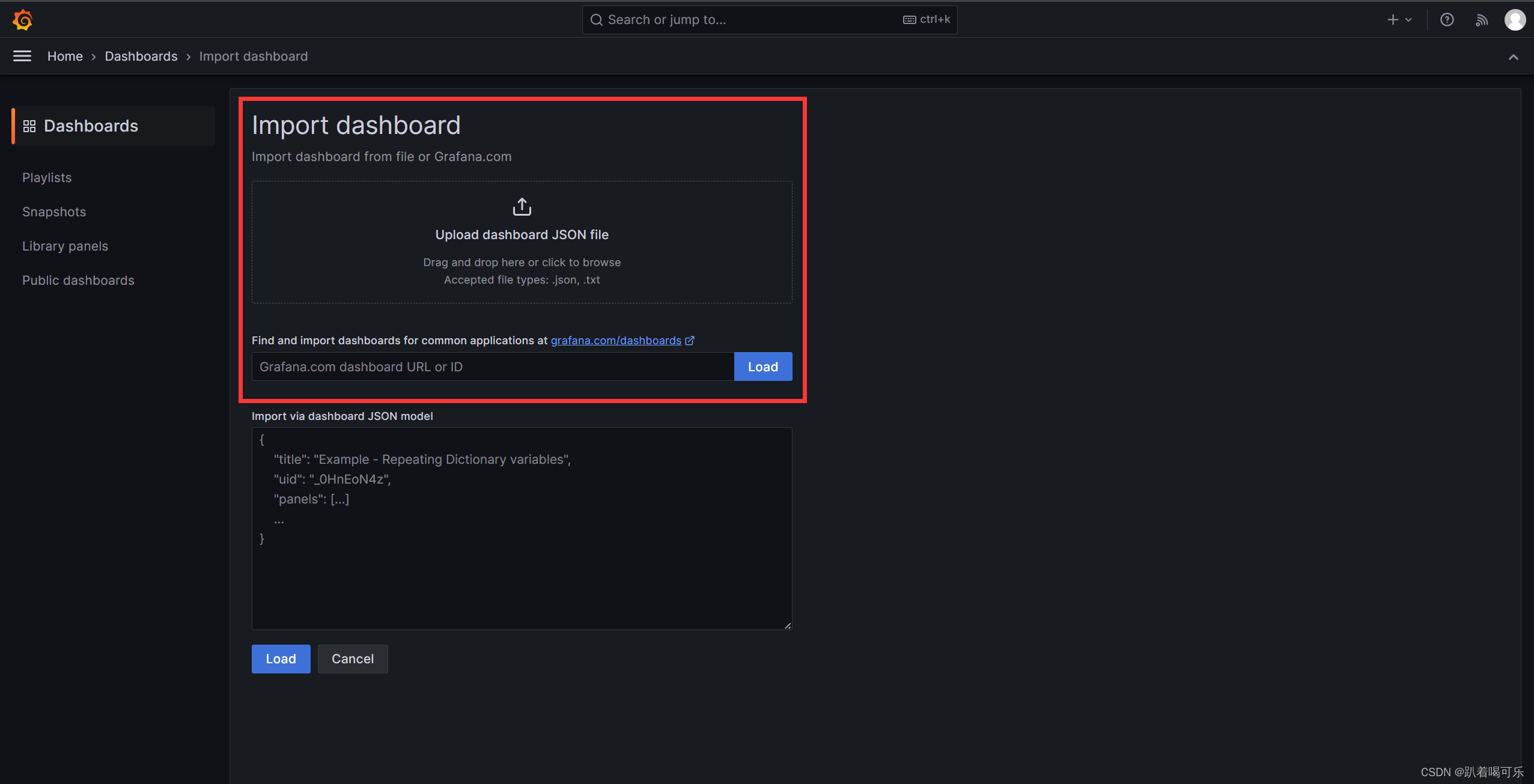This screenshot has height=784, width=1534.
Task: Focus the Grafana.com dashboard URL or ID field
Action: 493,366
